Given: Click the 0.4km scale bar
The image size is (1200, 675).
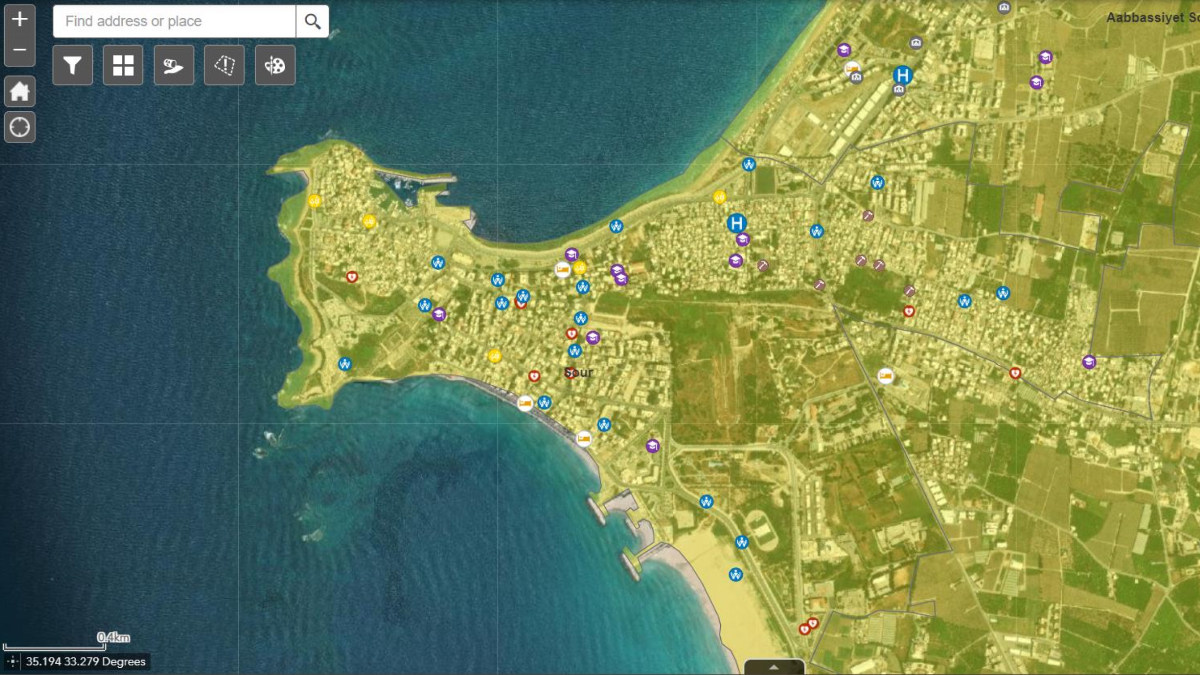Looking at the screenshot, I should pyautogui.click(x=67, y=642).
